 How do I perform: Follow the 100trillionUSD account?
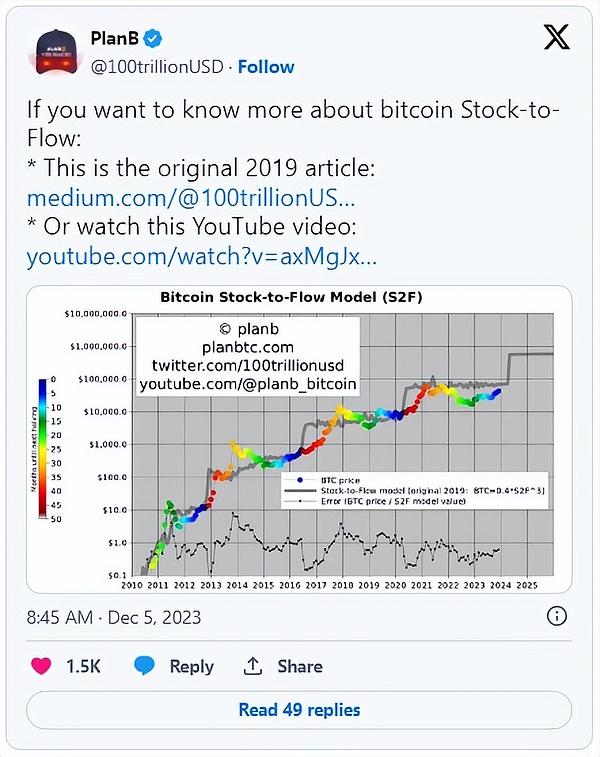[266, 67]
